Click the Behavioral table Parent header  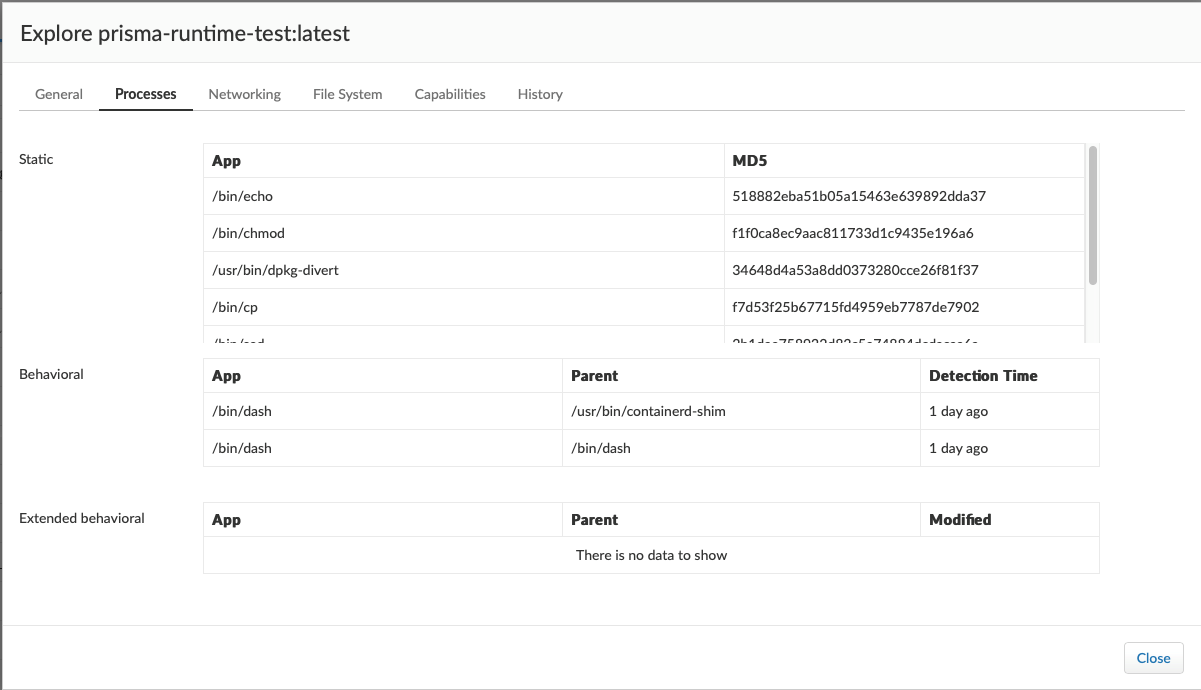click(x=594, y=376)
